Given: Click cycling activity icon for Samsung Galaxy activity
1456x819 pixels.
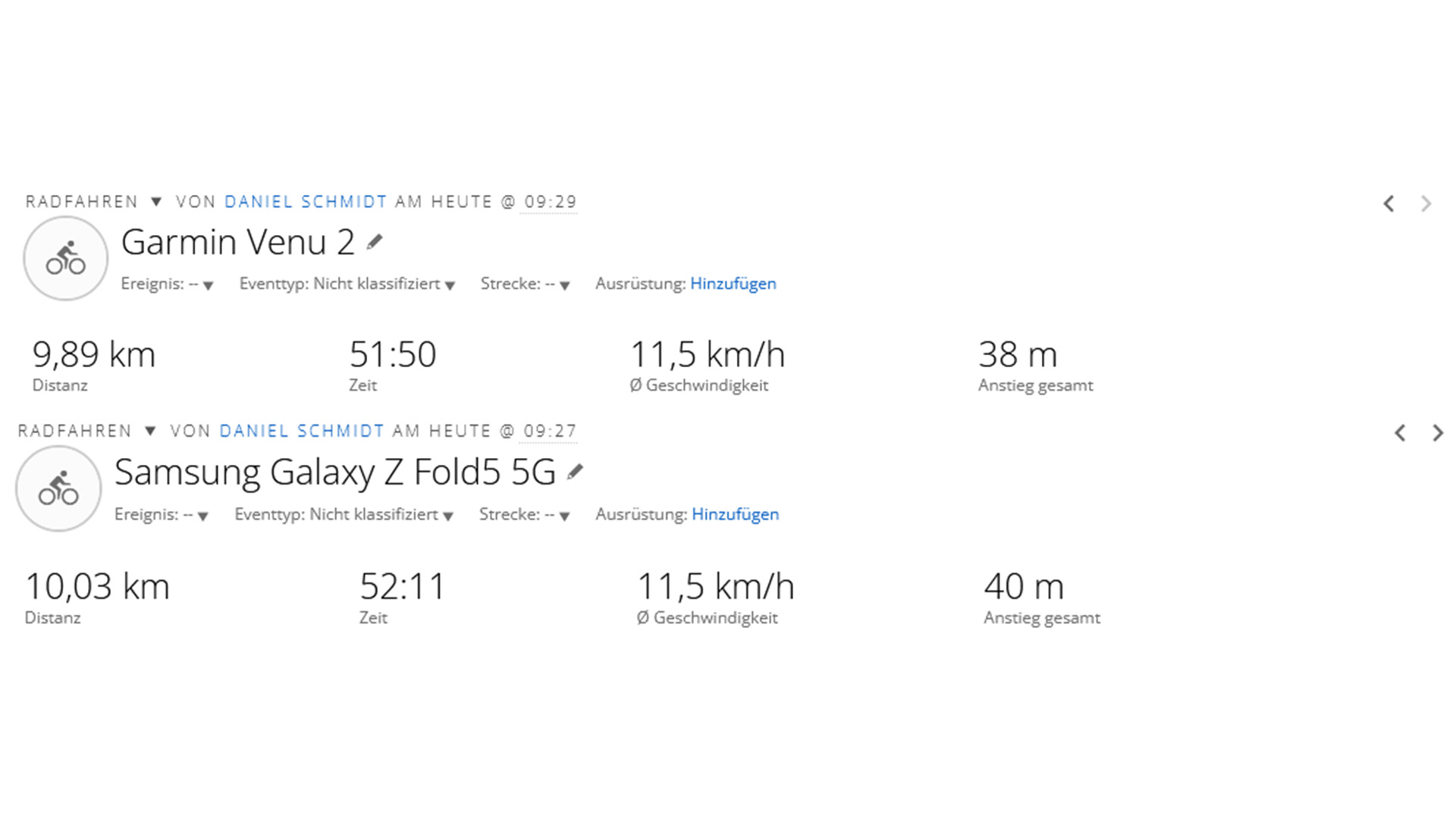Looking at the screenshot, I should 58,489.
